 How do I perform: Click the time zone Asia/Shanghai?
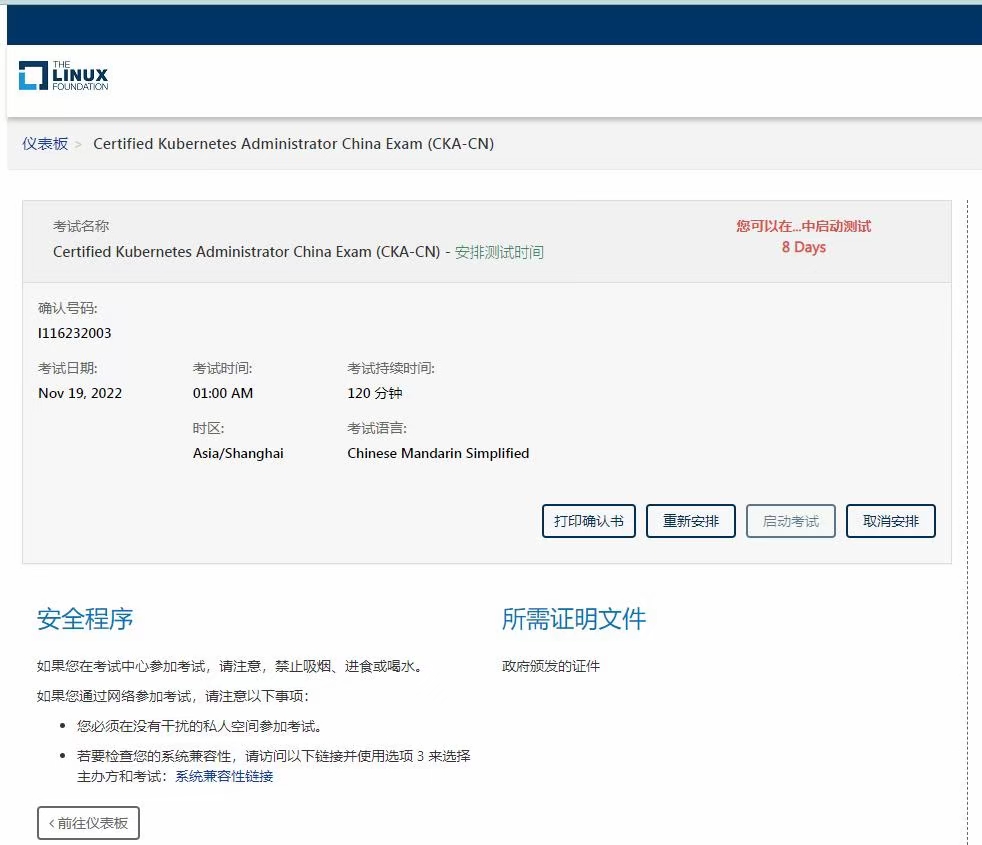coord(238,454)
